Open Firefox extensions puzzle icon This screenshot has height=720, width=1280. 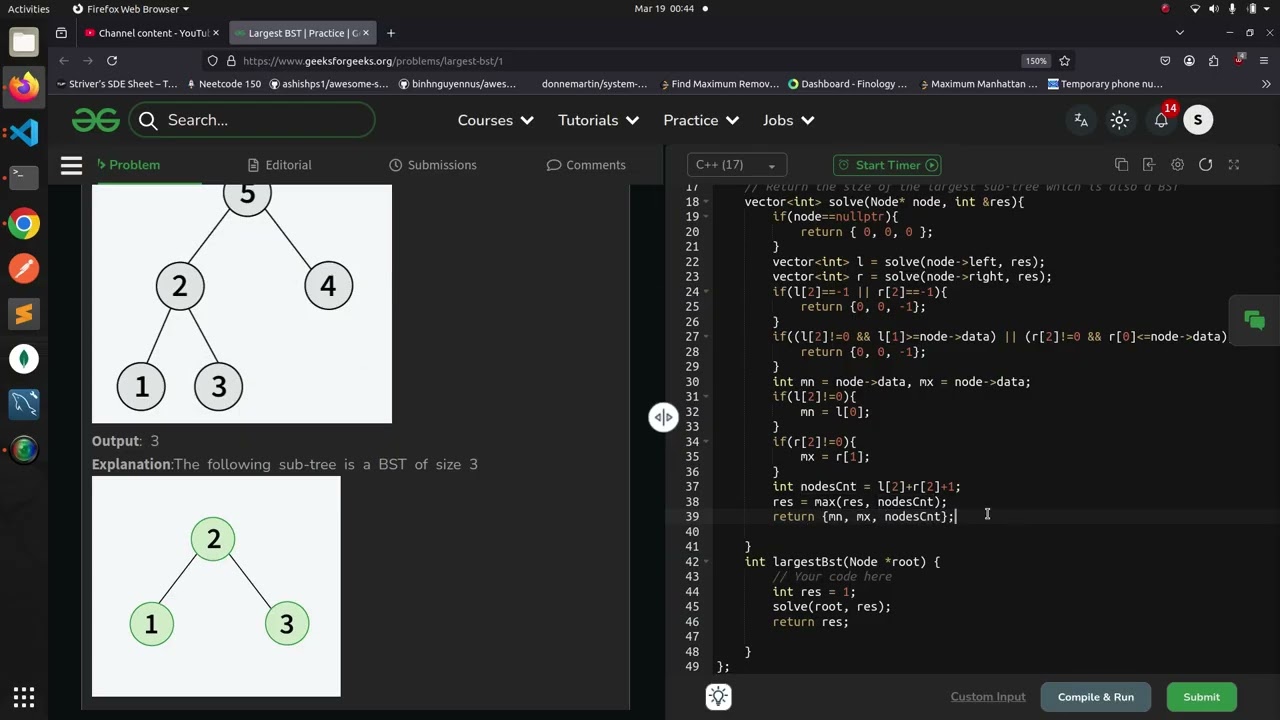(x=1214, y=61)
